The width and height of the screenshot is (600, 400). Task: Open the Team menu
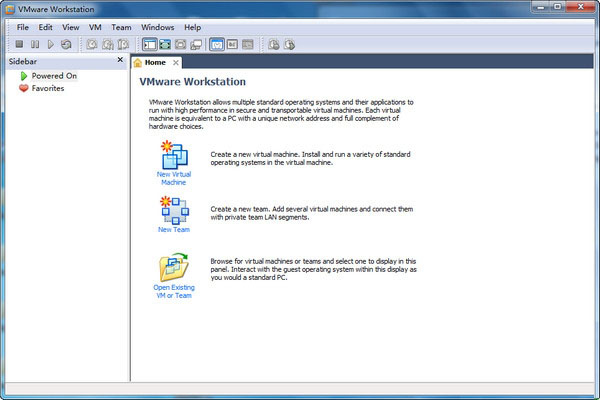tap(121, 27)
